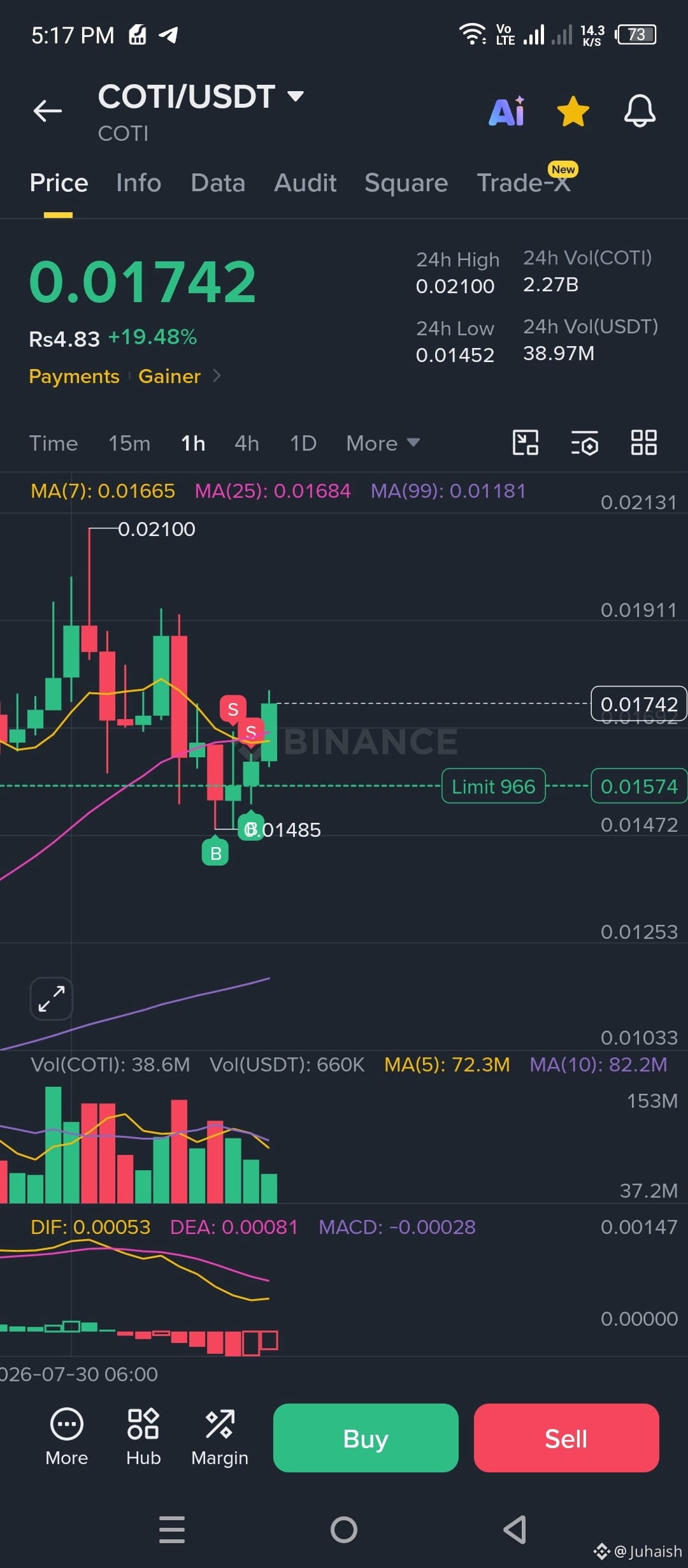Tap the MA(99): 0.01181 indicator label
Screen dimensions: 688x1568
[x=448, y=491]
